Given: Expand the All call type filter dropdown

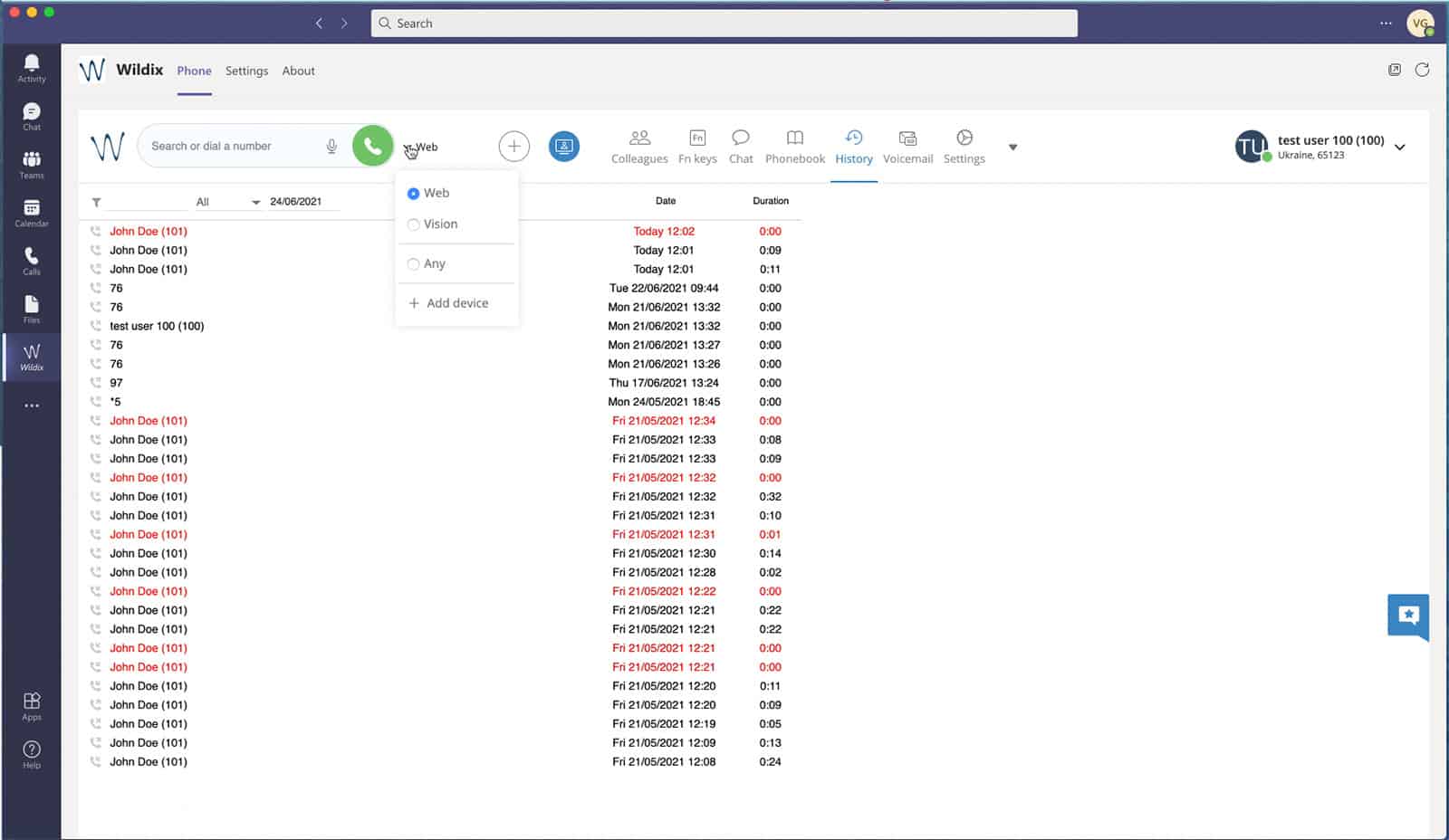Looking at the screenshot, I should [227, 202].
